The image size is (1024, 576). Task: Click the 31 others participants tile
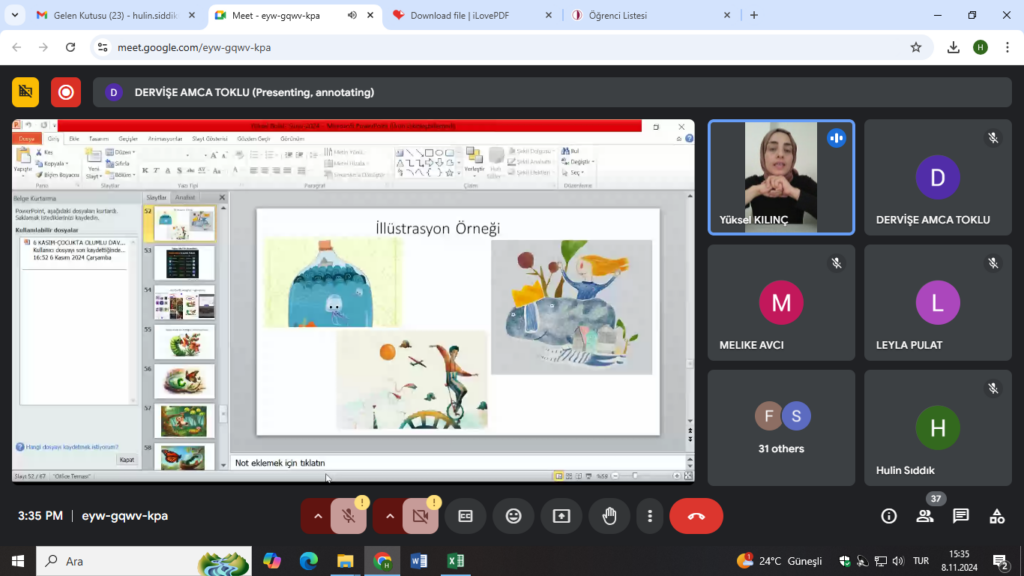[781, 427]
